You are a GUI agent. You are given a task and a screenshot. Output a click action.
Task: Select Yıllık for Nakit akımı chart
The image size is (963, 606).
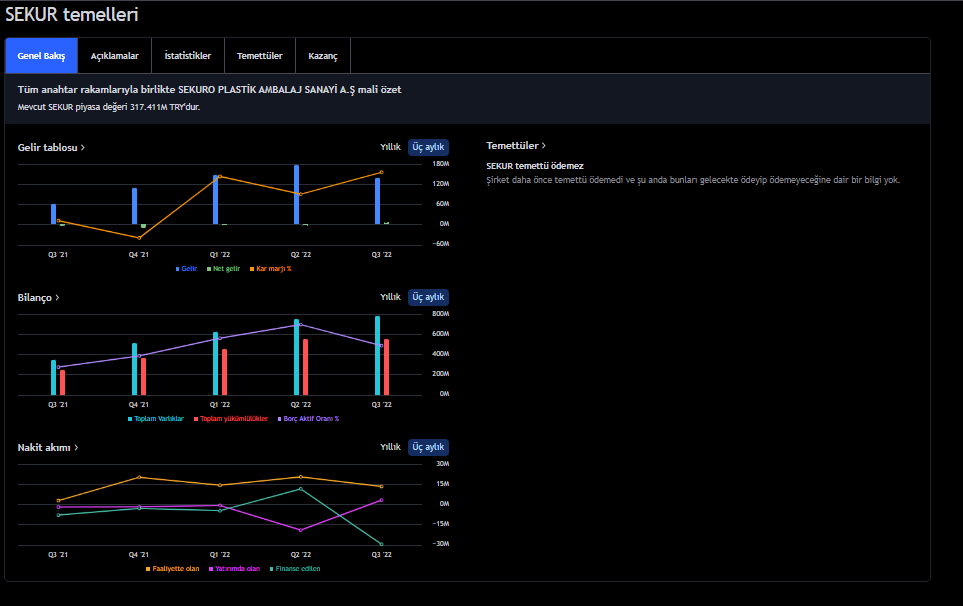pos(390,446)
